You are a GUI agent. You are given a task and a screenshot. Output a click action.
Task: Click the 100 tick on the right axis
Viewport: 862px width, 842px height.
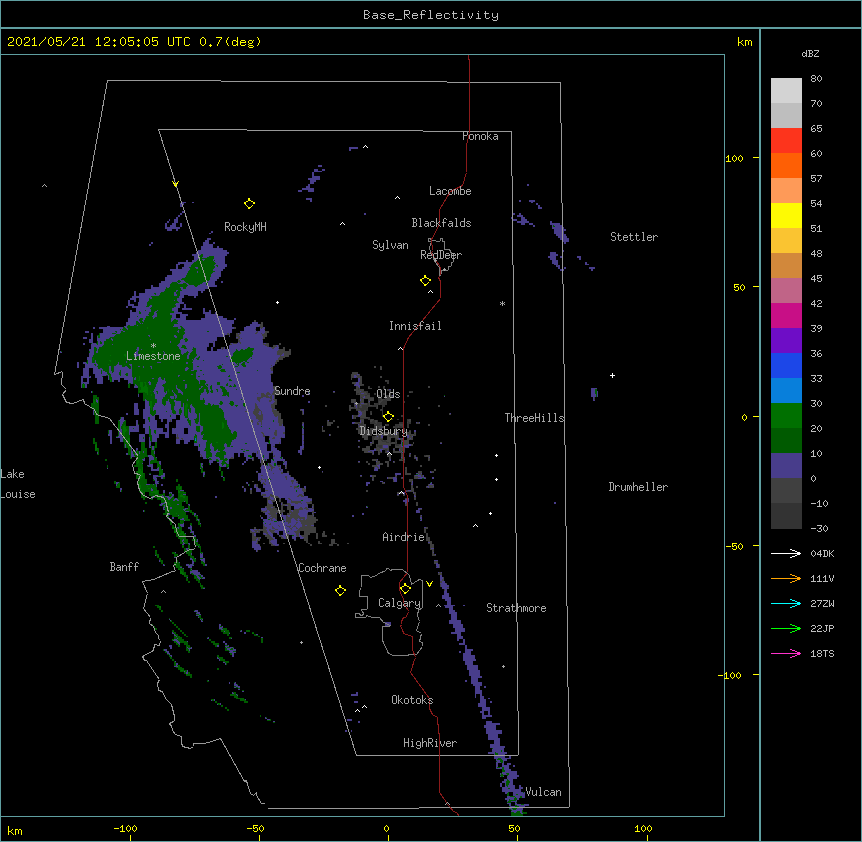coord(734,158)
